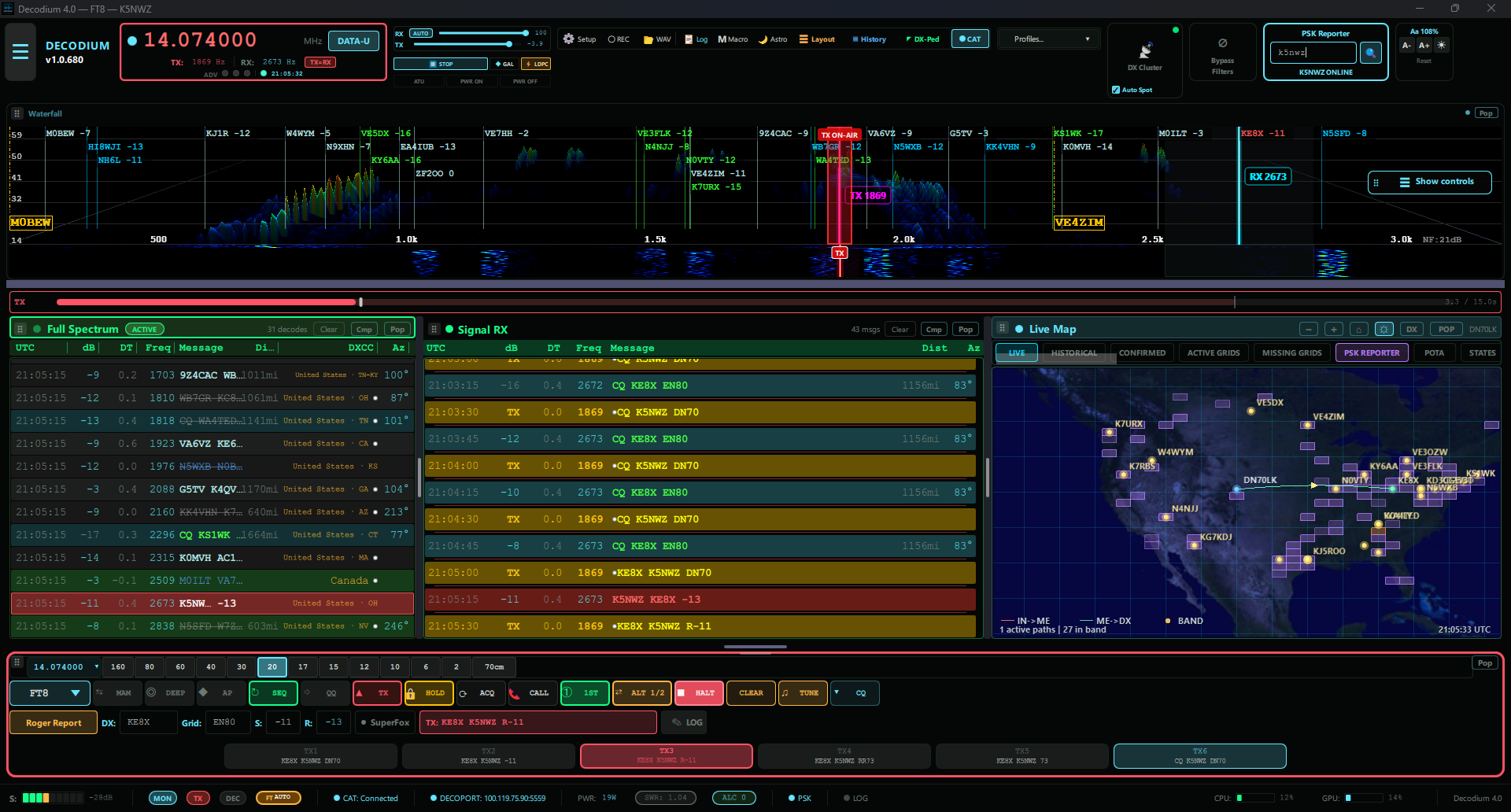The image size is (1511, 812).
Task: Expand CQ options dropdown arrow
Action: (x=837, y=693)
